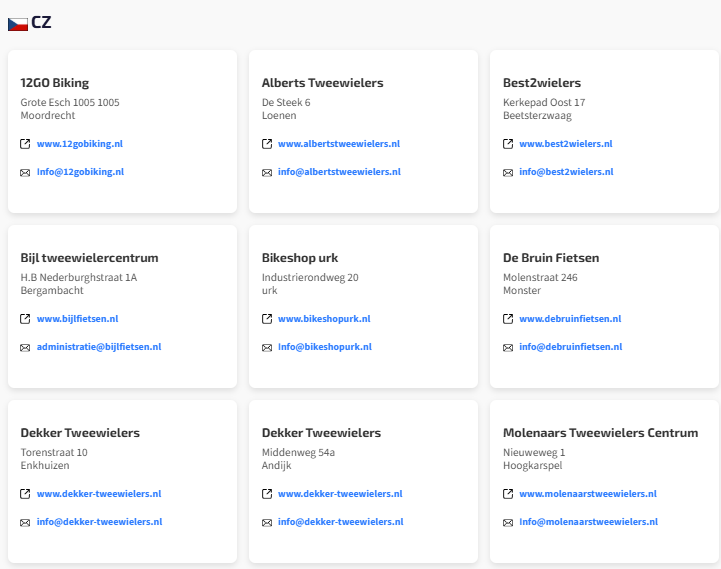
Task: Email info@albertstweewielers.nl
Action: pos(339,172)
